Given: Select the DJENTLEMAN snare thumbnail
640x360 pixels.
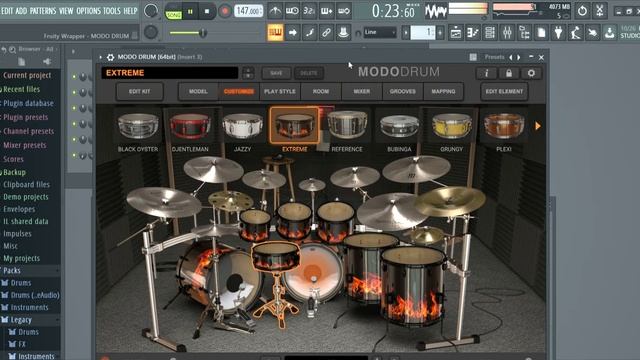Looking at the screenshot, I should 190,127.
